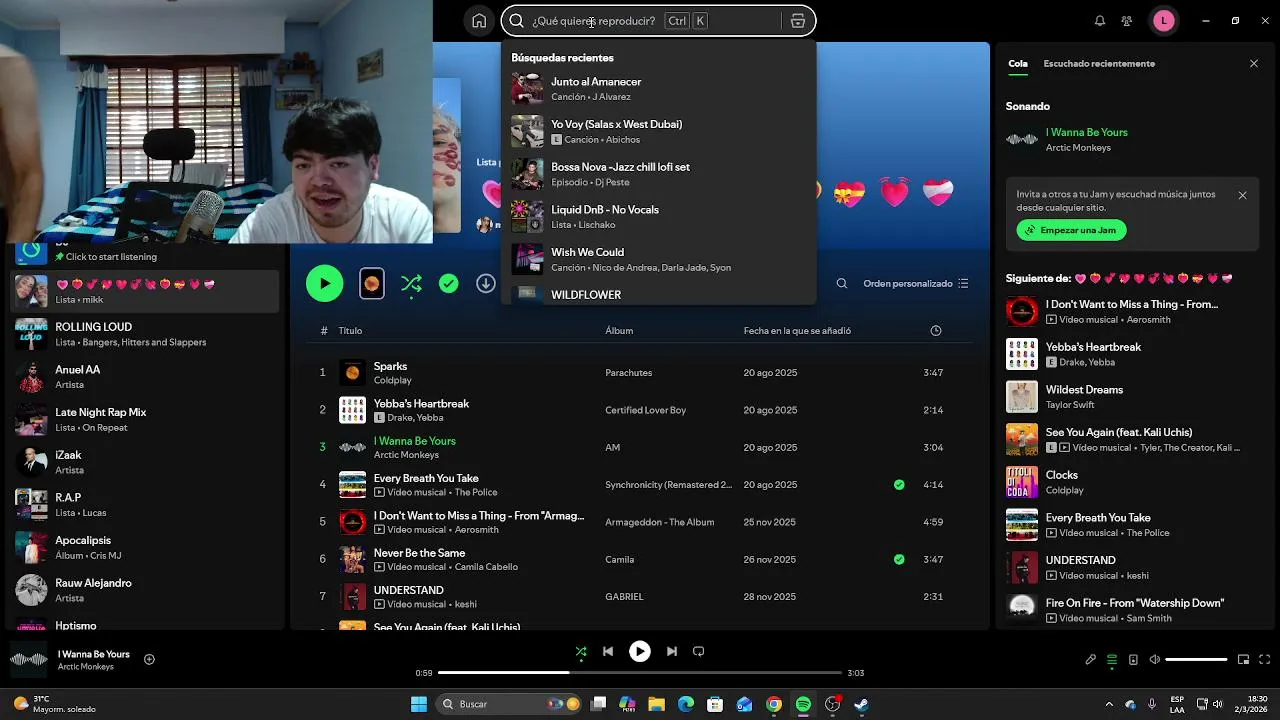Select track Sparks by Coldplay

pyautogui.click(x=640, y=373)
